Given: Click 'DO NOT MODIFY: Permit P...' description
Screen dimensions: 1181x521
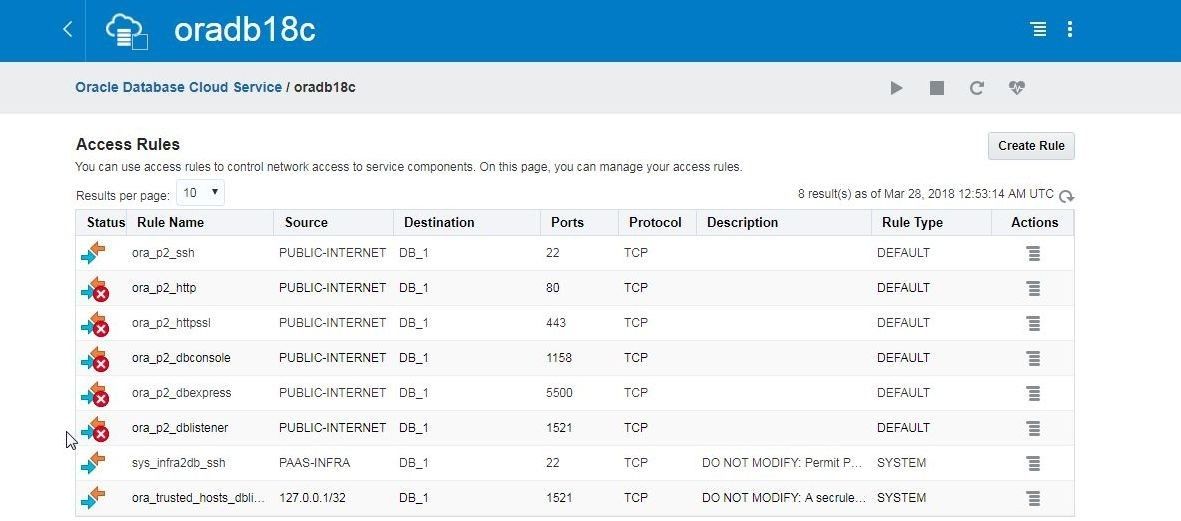Looking at the screenshot, I should coord(782,463).
